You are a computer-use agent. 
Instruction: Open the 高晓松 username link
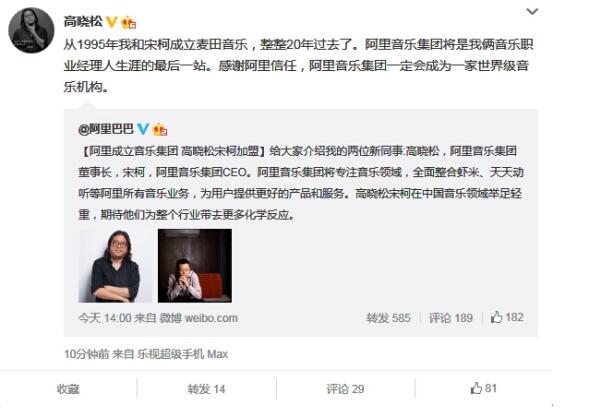tap(83, 21)
